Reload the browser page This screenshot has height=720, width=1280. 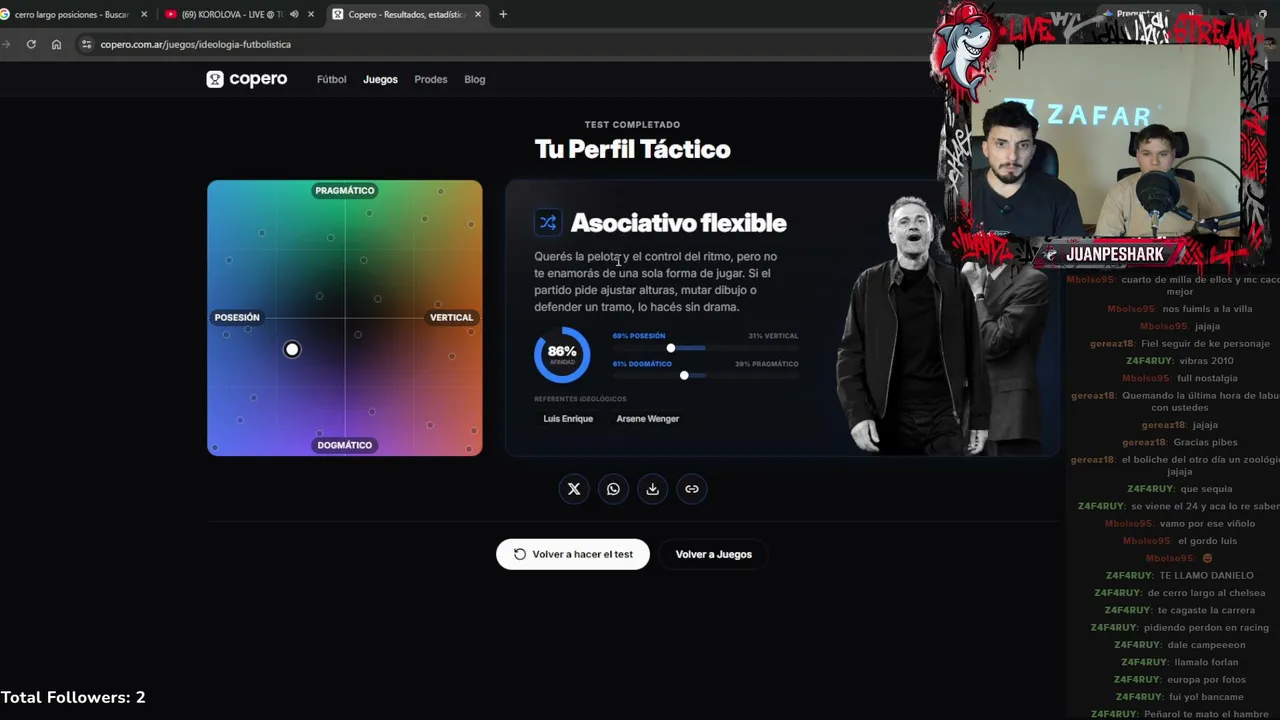(31, 44)
